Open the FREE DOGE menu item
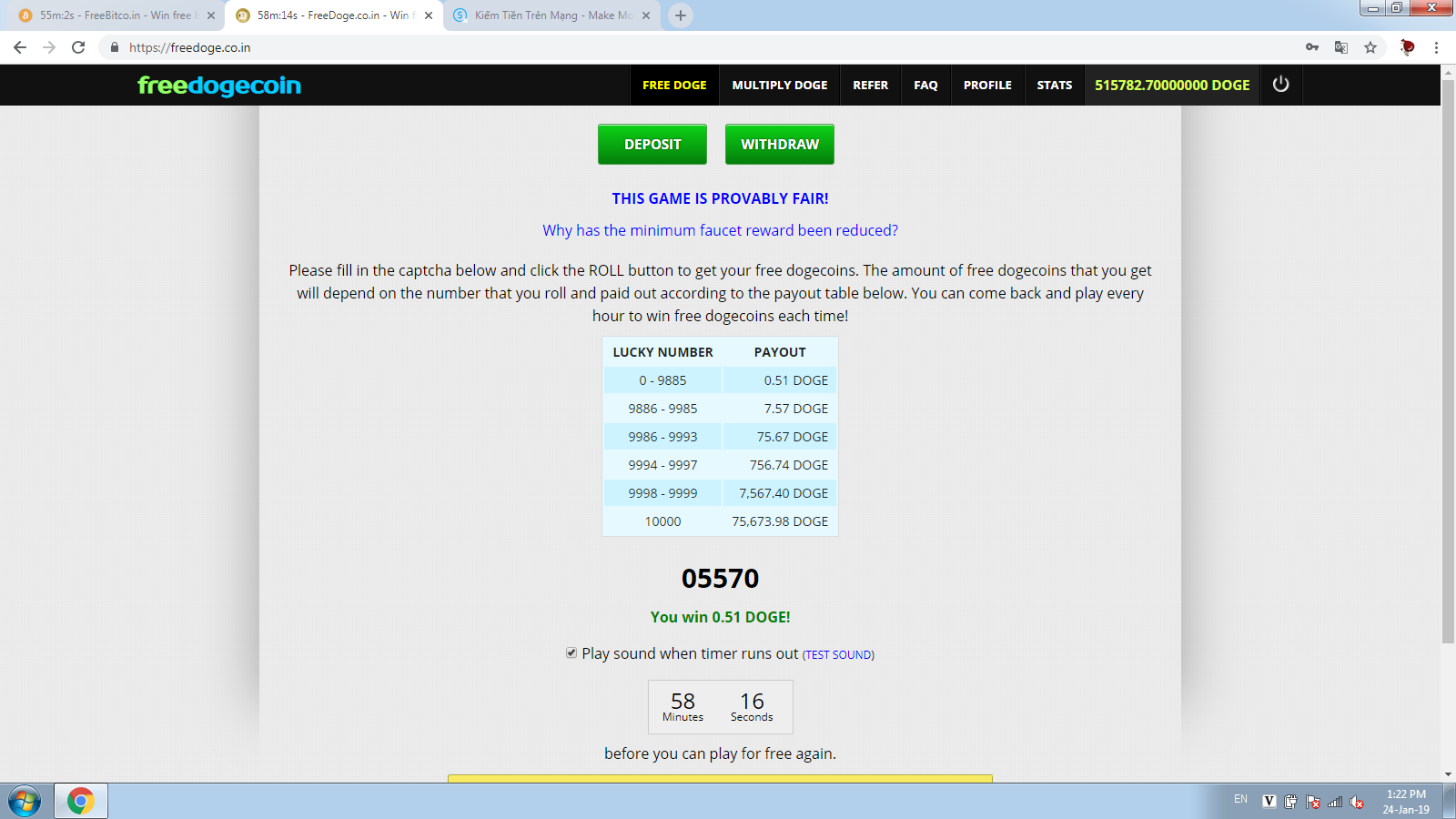Viewport: 1456px width, 819px height. [674, 85]
